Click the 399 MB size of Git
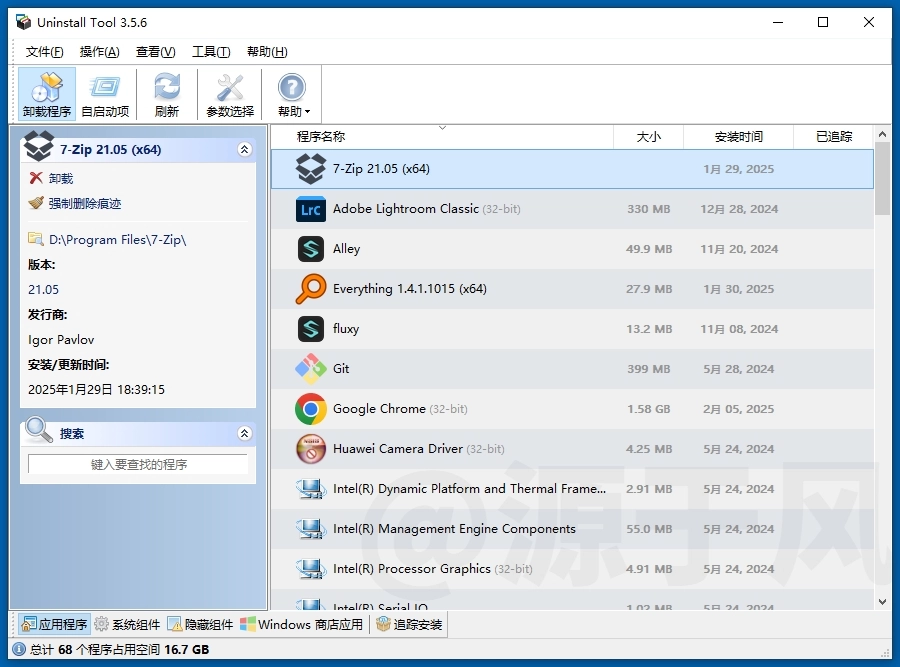Image resolution: width=900 pixels, height=667 pixels. click(649, 369)
